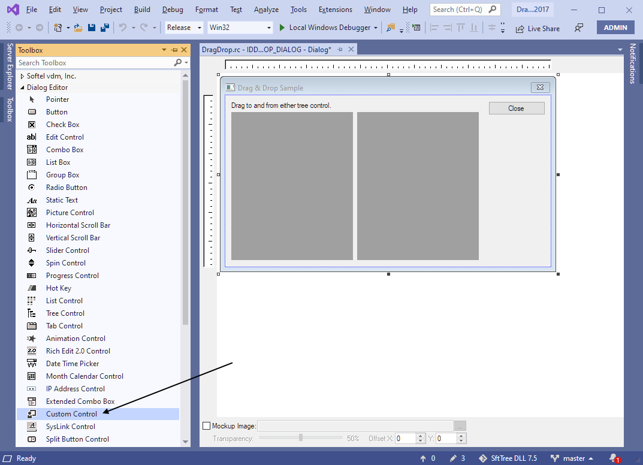643x465 pixels.
Task: Click the Undo toolbar button
Action: [x=123, y=27]
